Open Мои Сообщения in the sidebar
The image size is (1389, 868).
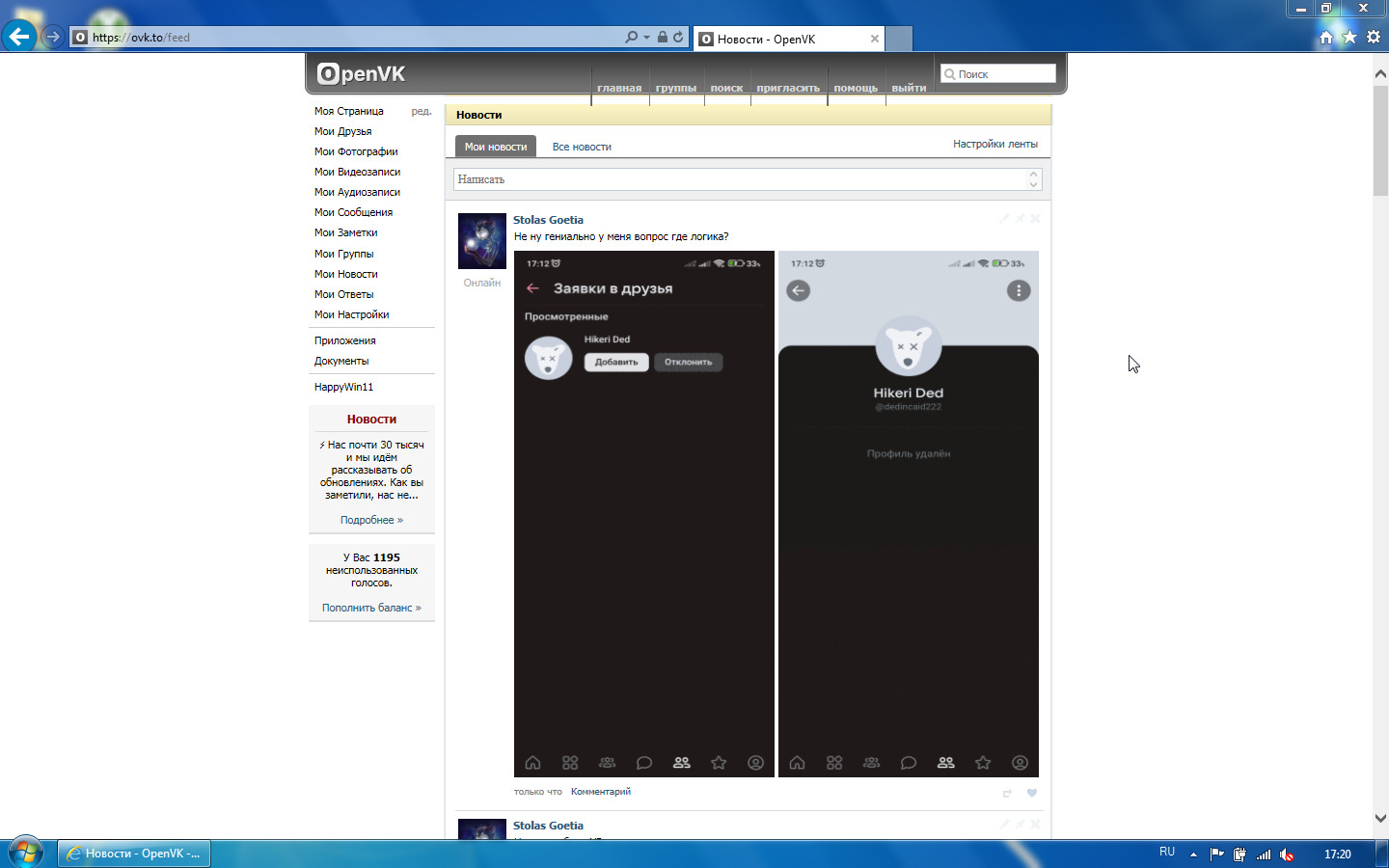[x=353, y=212]
